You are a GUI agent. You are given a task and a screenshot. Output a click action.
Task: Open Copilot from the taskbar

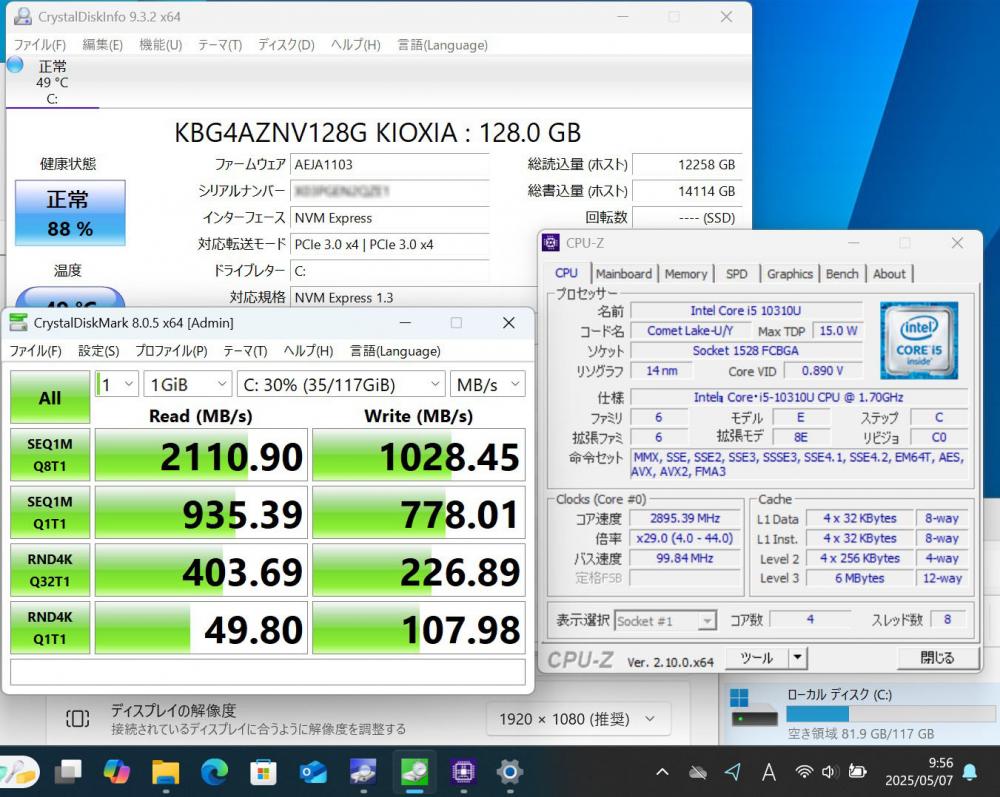coord(116,772)
